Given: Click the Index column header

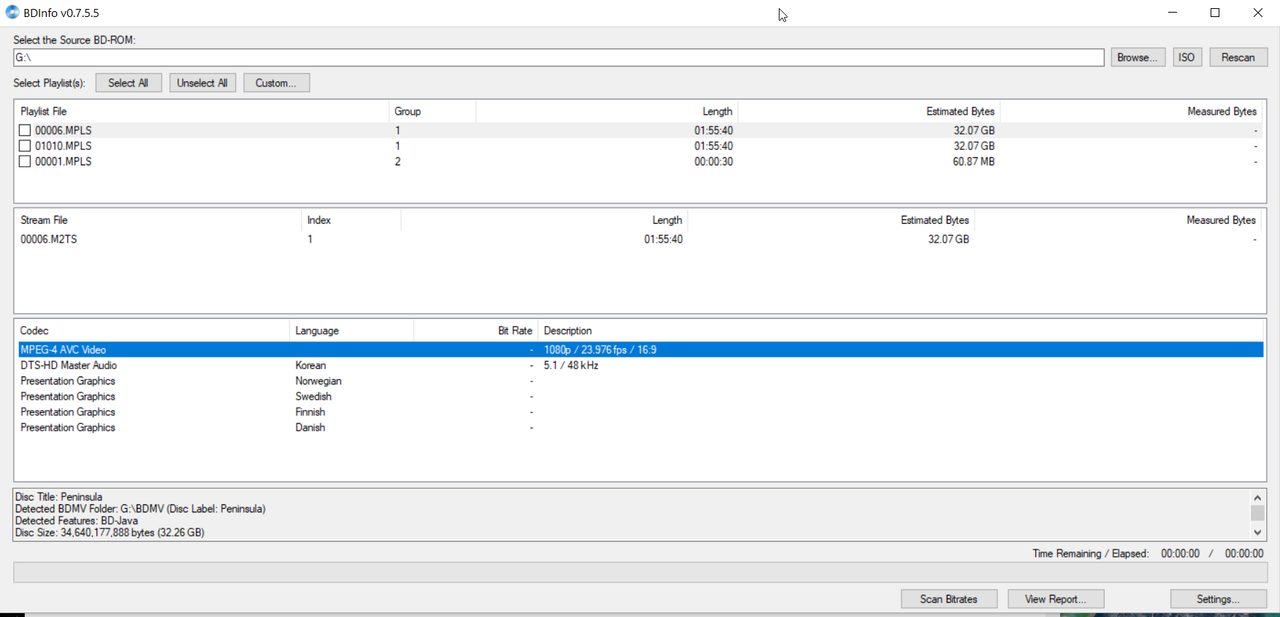Looking at the screenshot, I should point(351,220).
